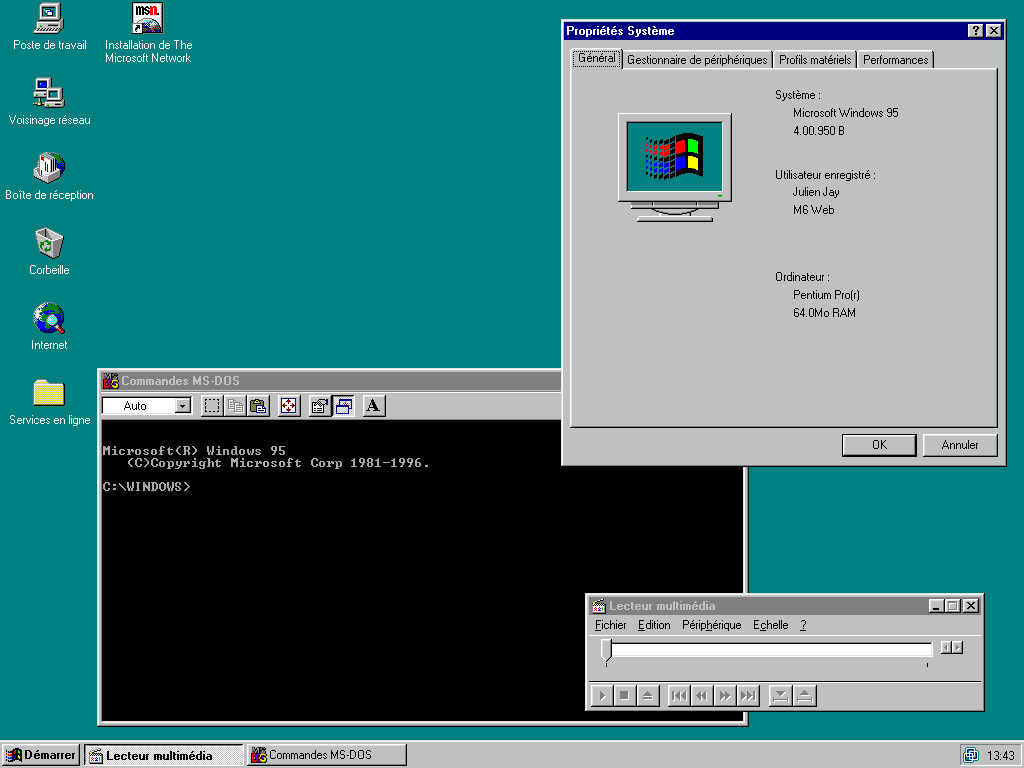Select the Corbeille recycle bin icon

[49, 251]
